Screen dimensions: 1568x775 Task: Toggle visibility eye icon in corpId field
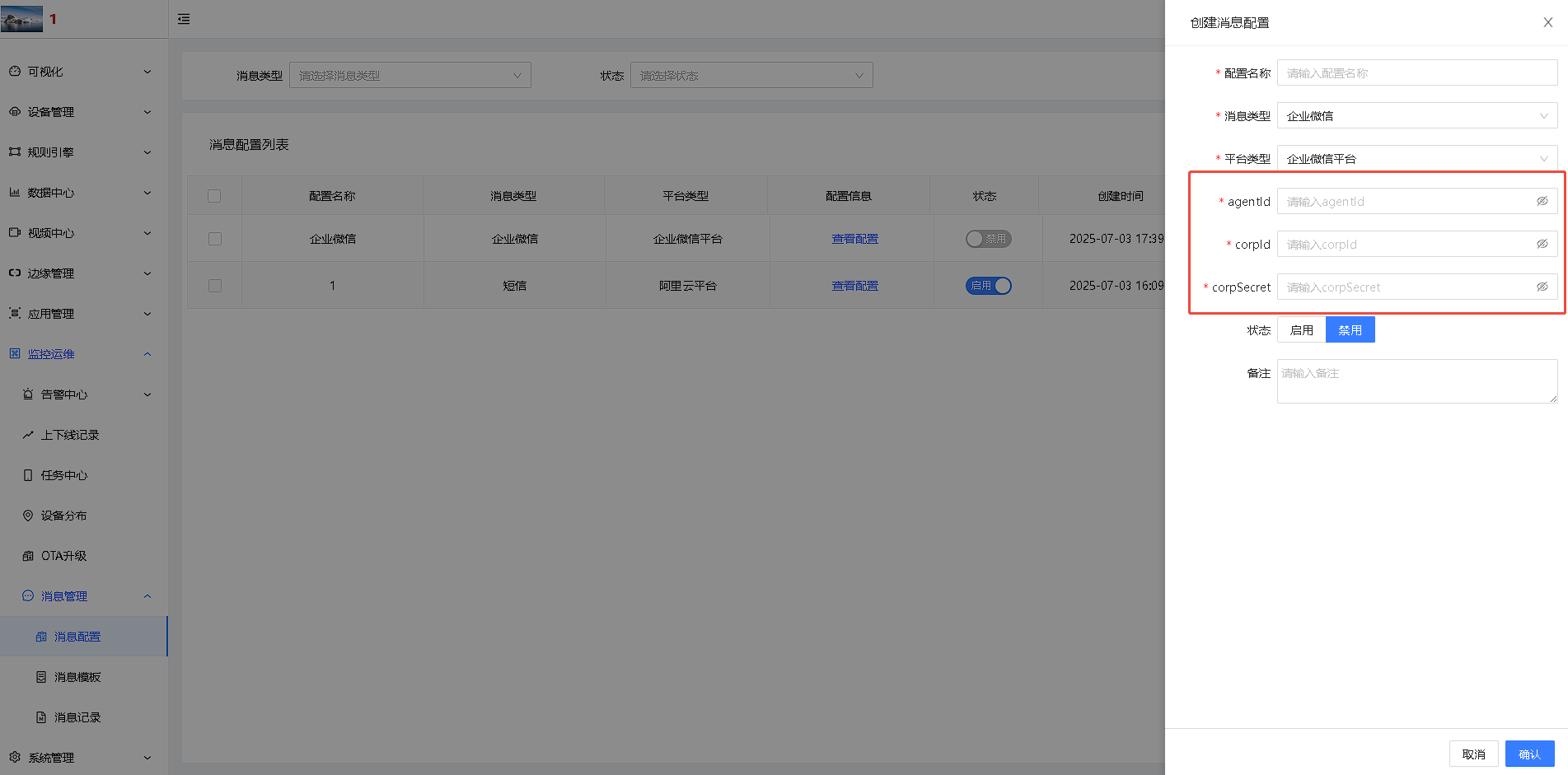pyautogui.click(x=1542, y=244)
